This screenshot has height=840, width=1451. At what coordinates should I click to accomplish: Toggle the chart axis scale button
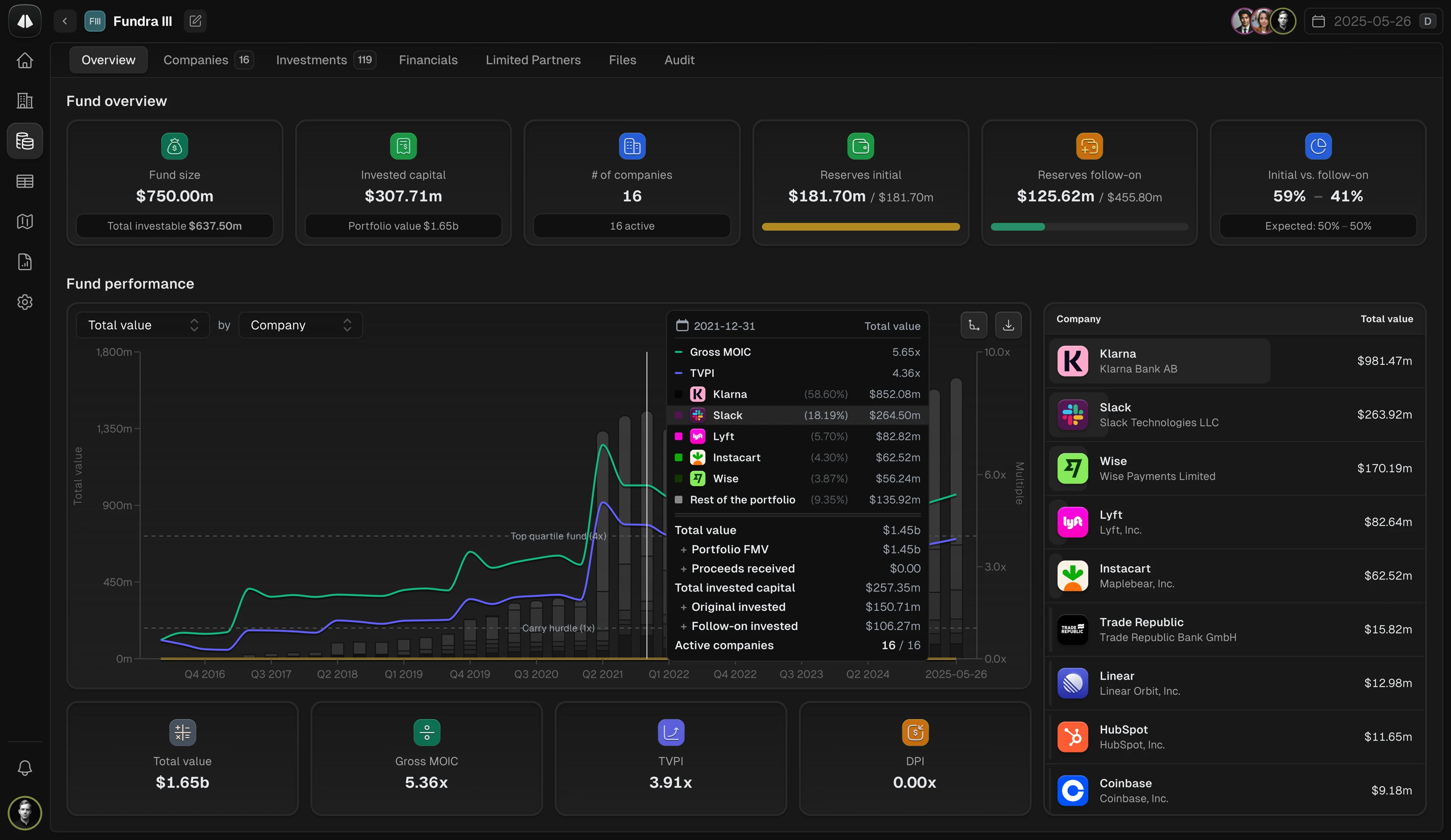[x=974, y=325]
